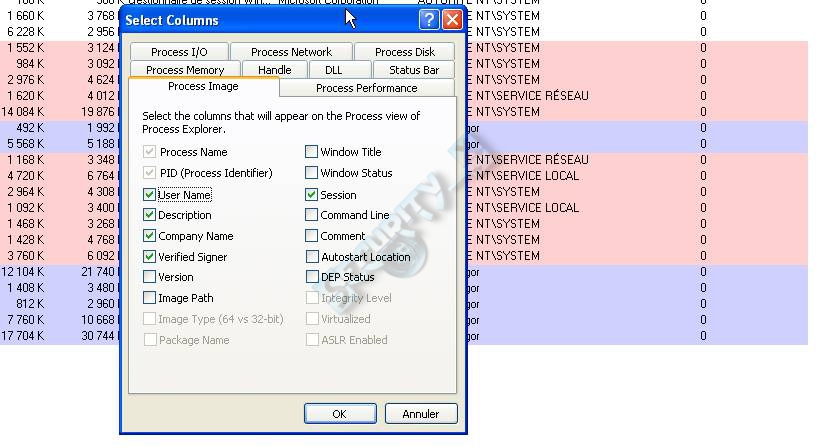The image size is (819, 447).
Task: Check the Image Path option
Action: 149,298
